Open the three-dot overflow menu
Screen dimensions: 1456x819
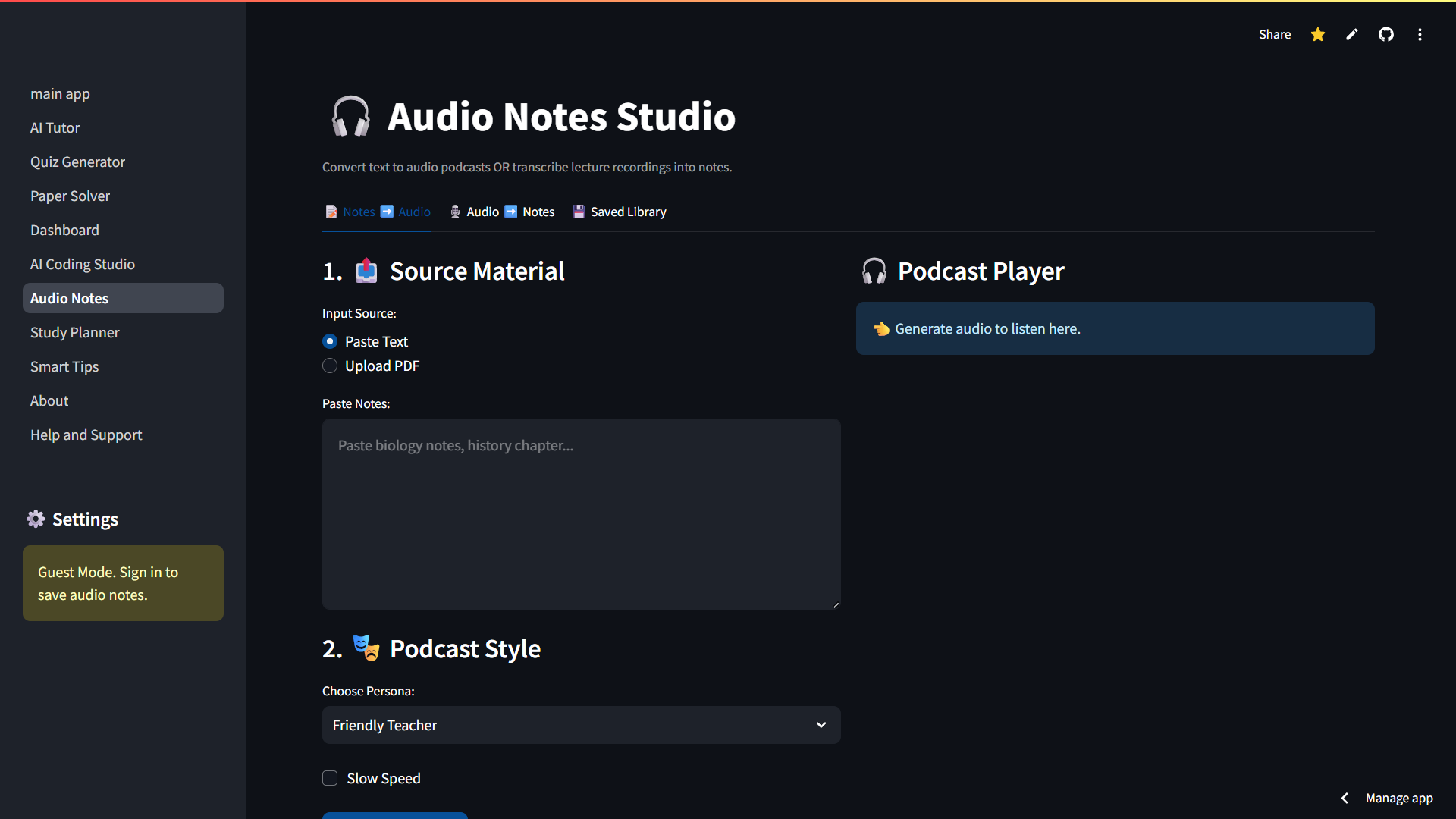(1420, 34)
